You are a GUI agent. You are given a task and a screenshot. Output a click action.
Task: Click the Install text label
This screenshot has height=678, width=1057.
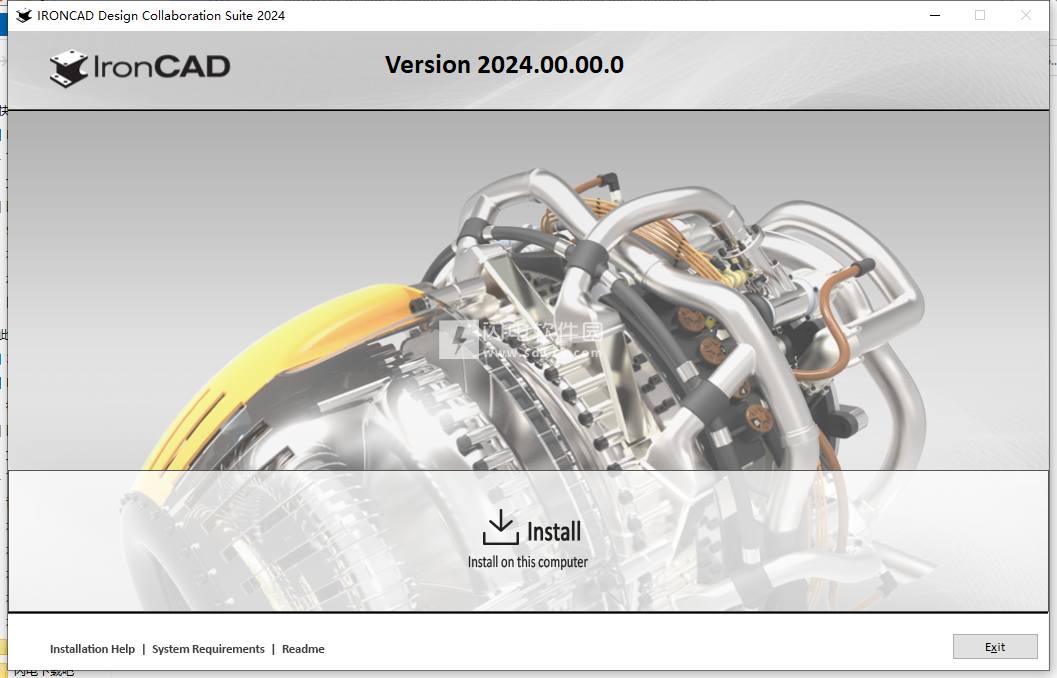point(553,532)
